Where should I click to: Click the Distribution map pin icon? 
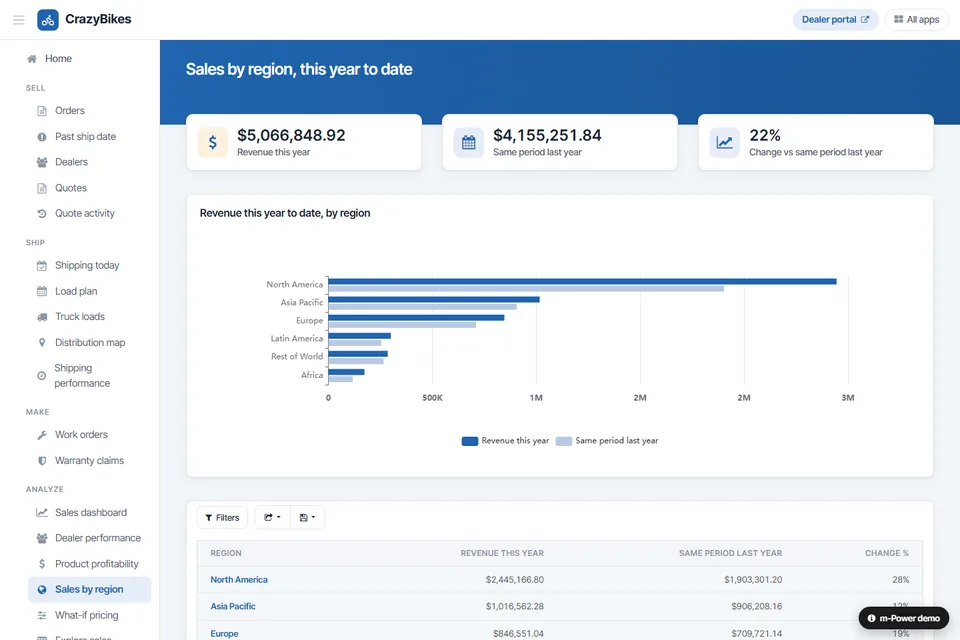(x=42, y=343)
